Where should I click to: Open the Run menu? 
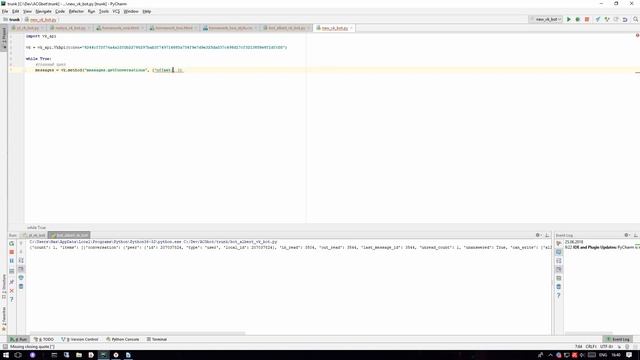91,11
